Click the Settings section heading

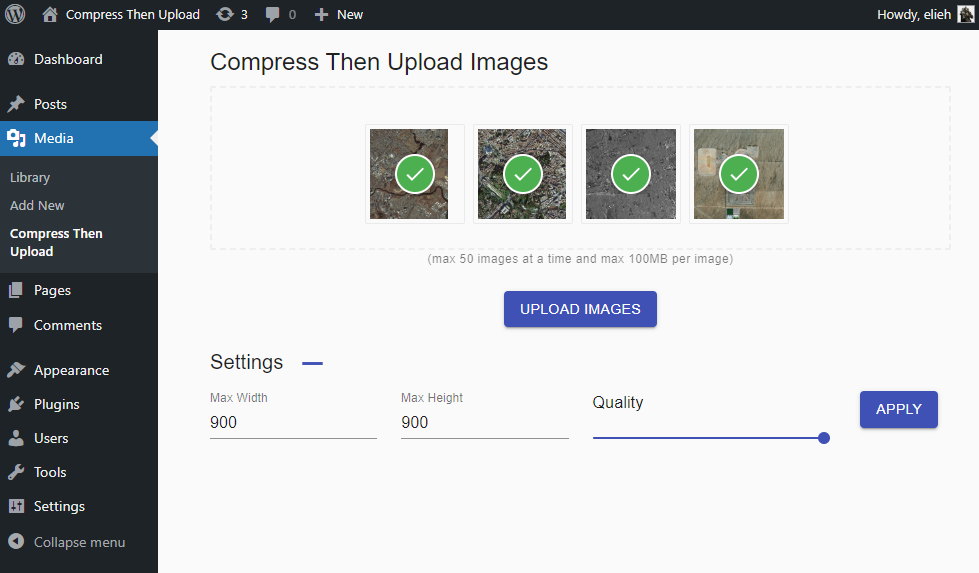(x=247, y=363)
